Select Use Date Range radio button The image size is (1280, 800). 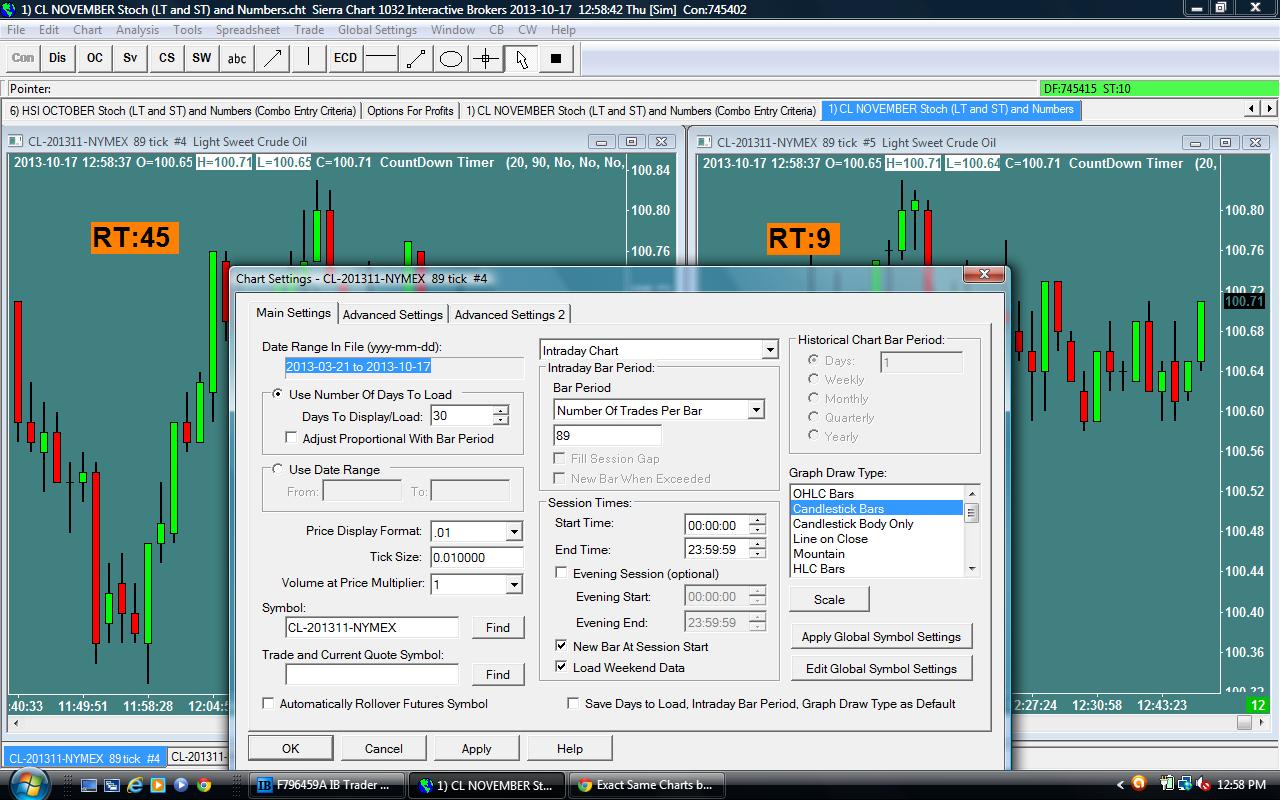[278, 469]
